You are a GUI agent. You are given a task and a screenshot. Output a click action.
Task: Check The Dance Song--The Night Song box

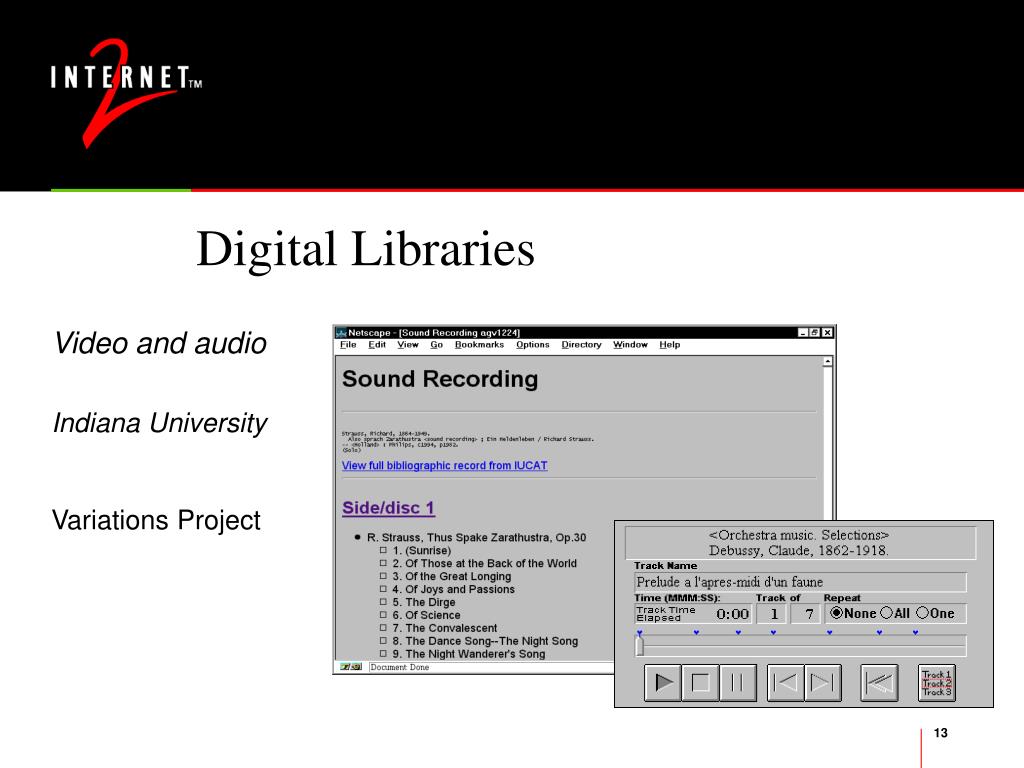tap(383, 641)
